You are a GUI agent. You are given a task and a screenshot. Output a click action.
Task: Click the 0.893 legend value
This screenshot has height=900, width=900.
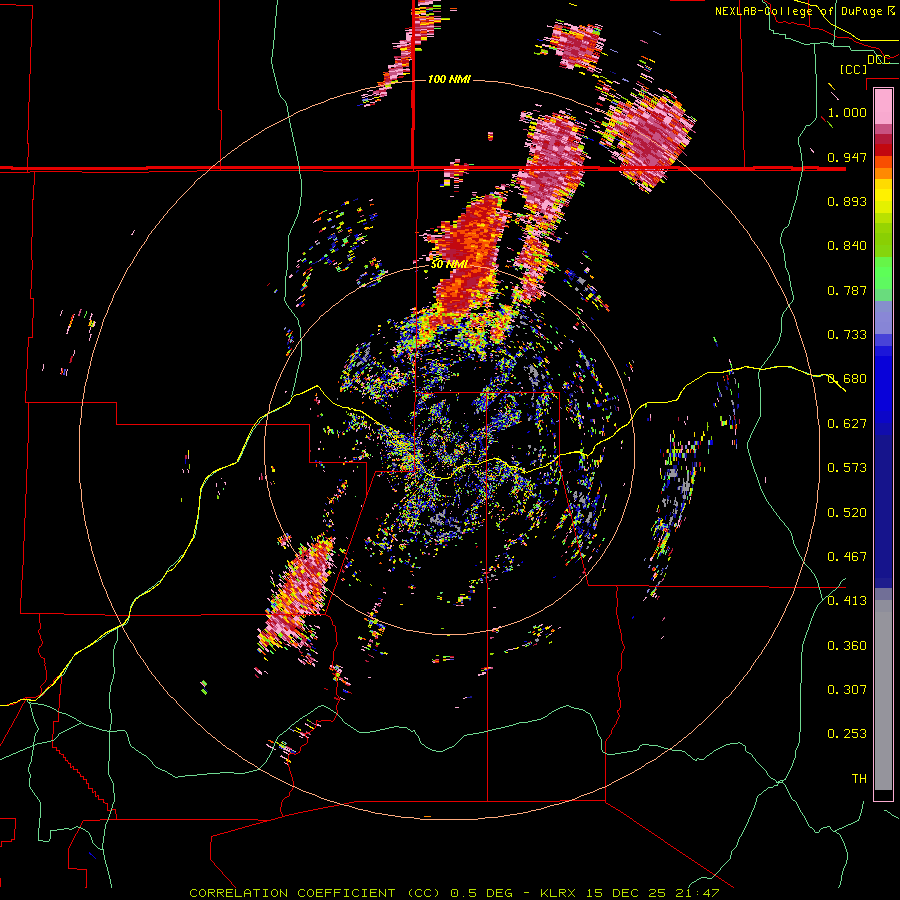[x=847, y=201]
